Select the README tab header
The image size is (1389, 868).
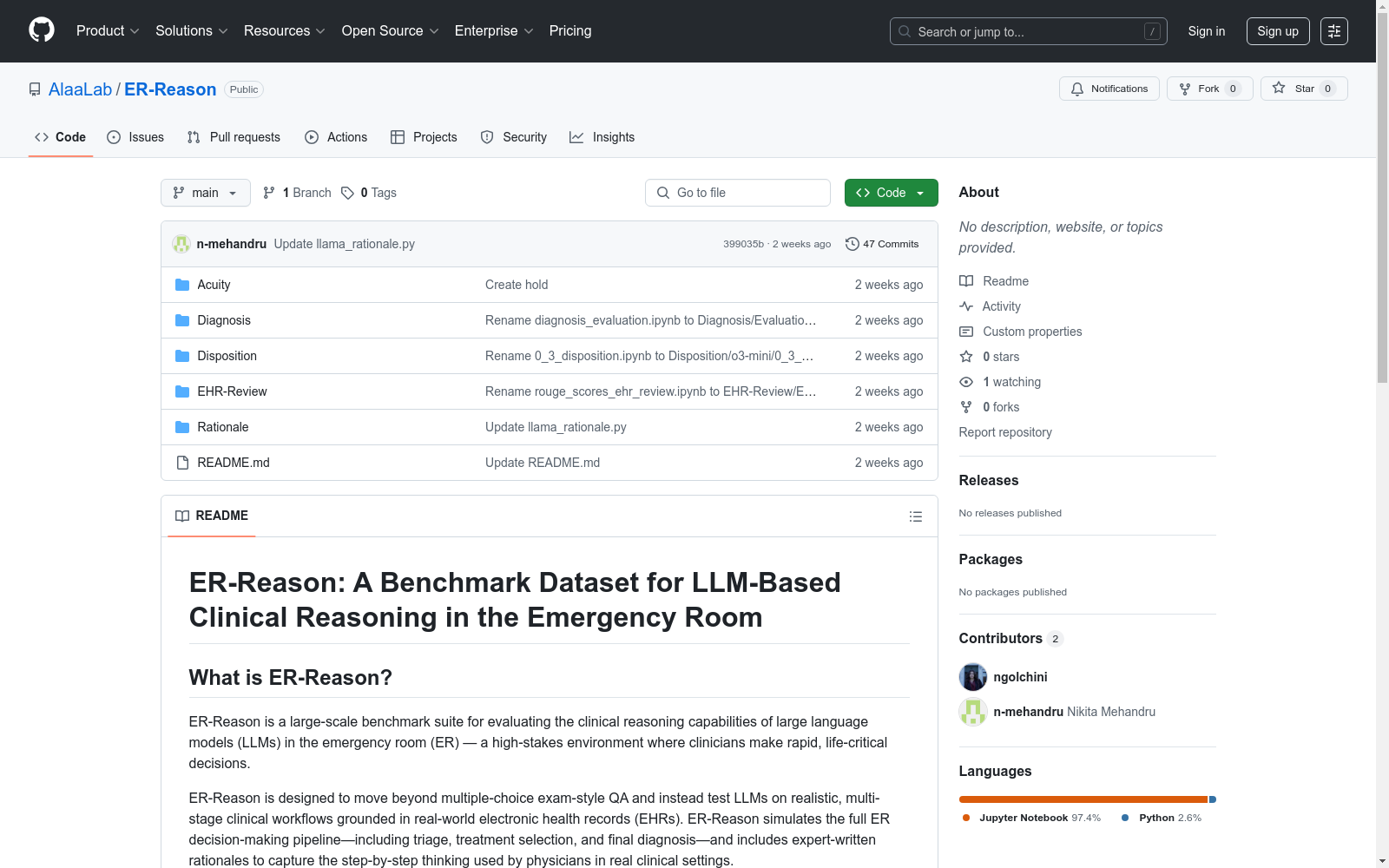(x=212, y=516)
